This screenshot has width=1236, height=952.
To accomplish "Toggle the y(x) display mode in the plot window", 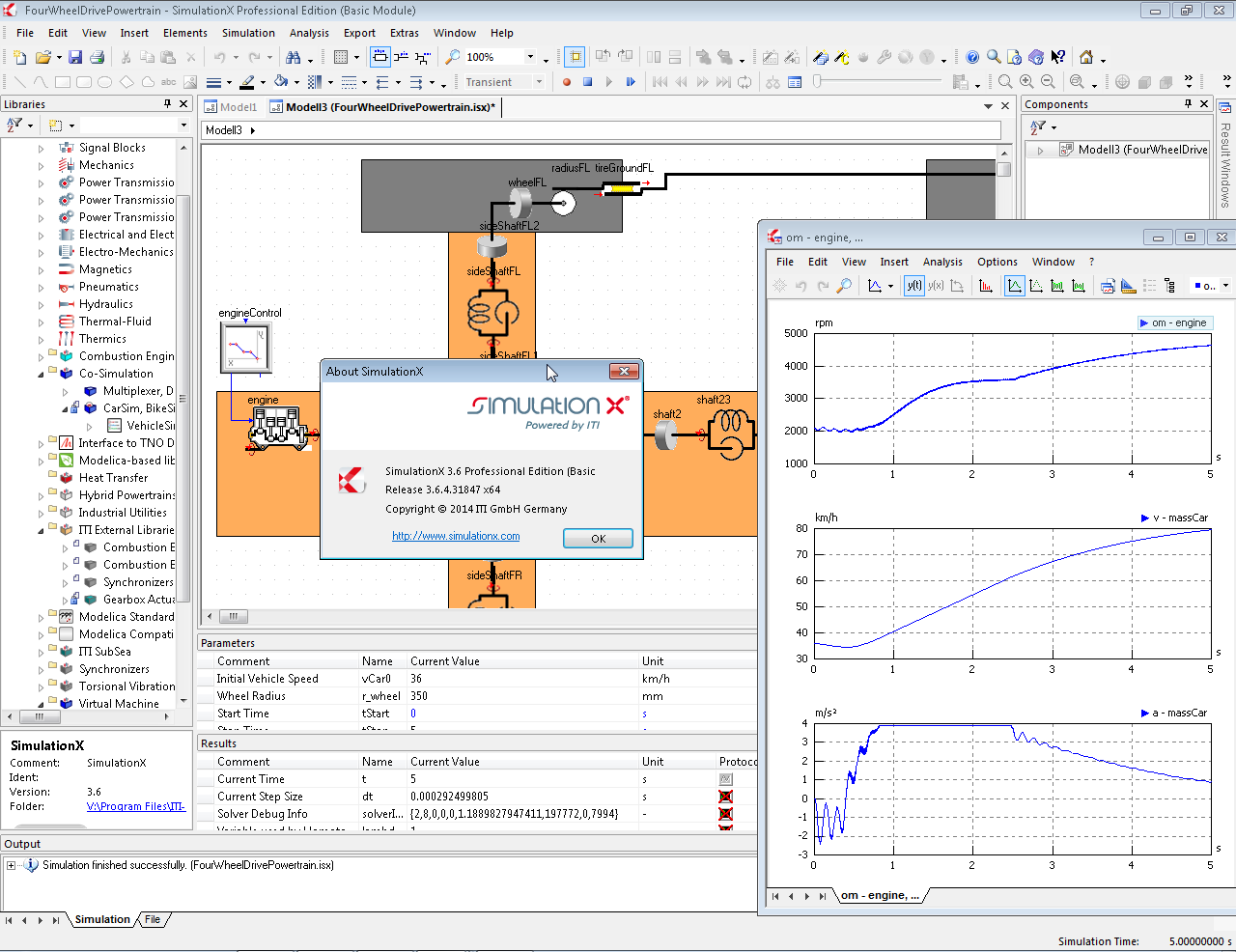I will point(936,286).
